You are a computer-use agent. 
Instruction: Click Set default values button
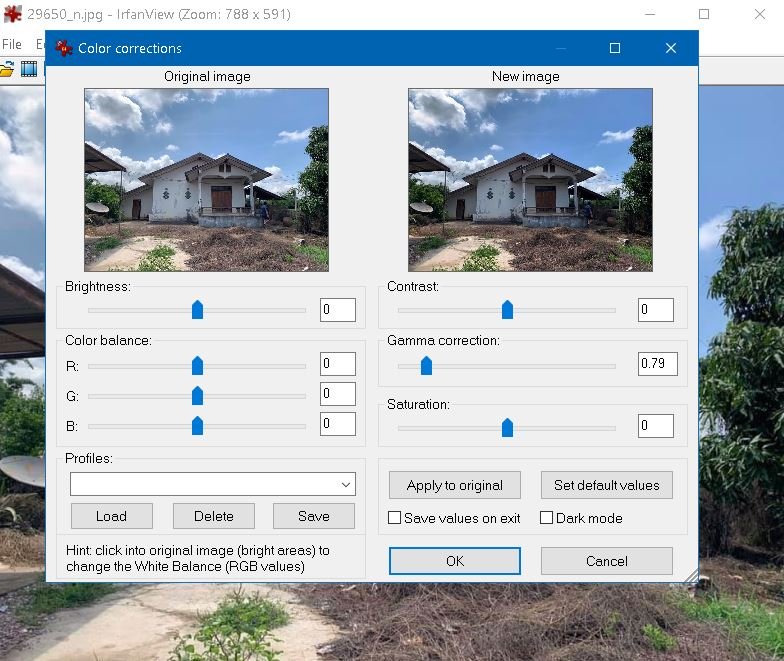[x=606, y=485]
